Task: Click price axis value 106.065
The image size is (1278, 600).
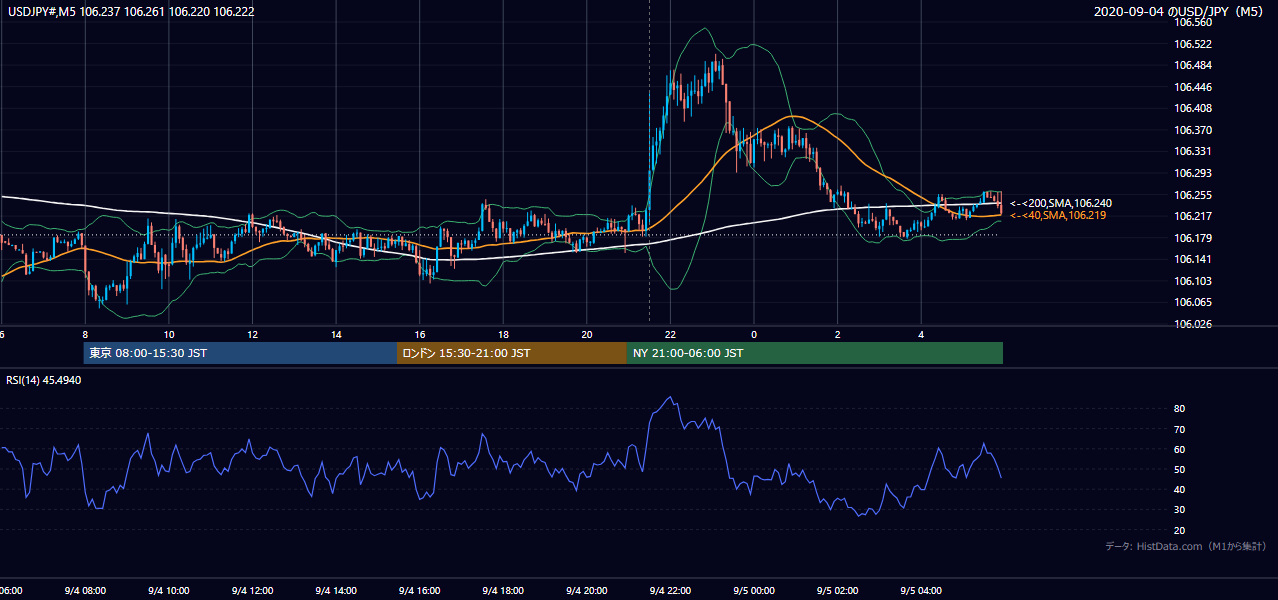Action: [x=1194, y=302]
